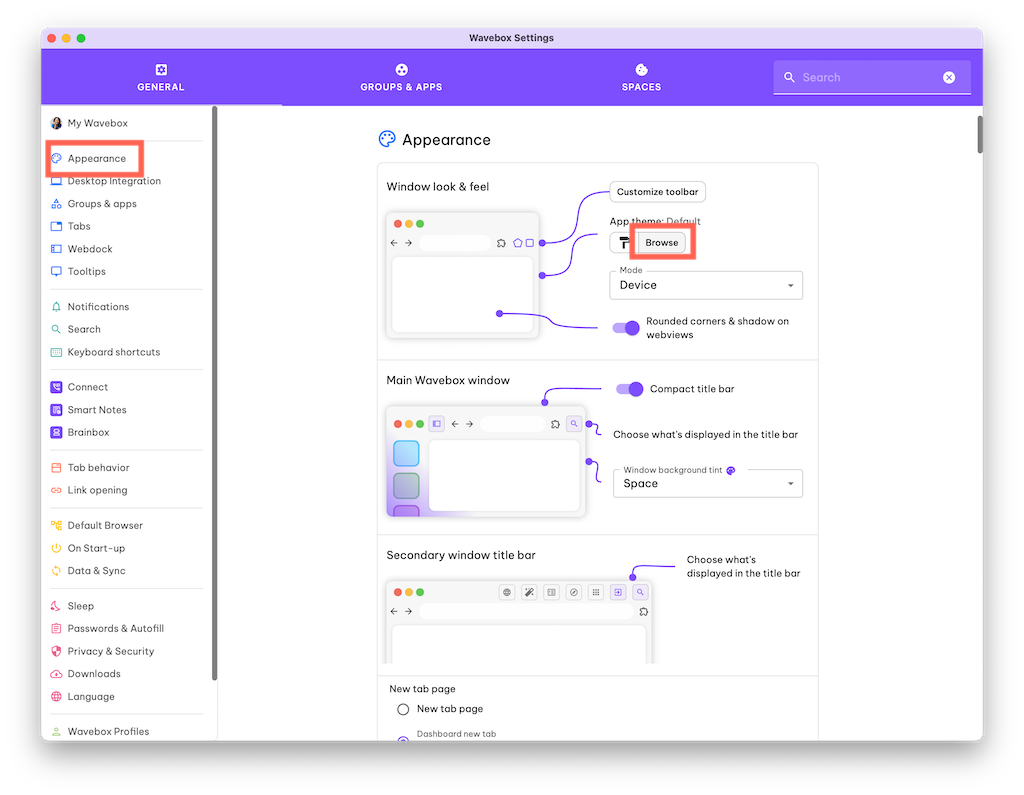1024x795 pixels.
Task: Click the Keyboard shortcuts icon
Action: click(56, 352)
